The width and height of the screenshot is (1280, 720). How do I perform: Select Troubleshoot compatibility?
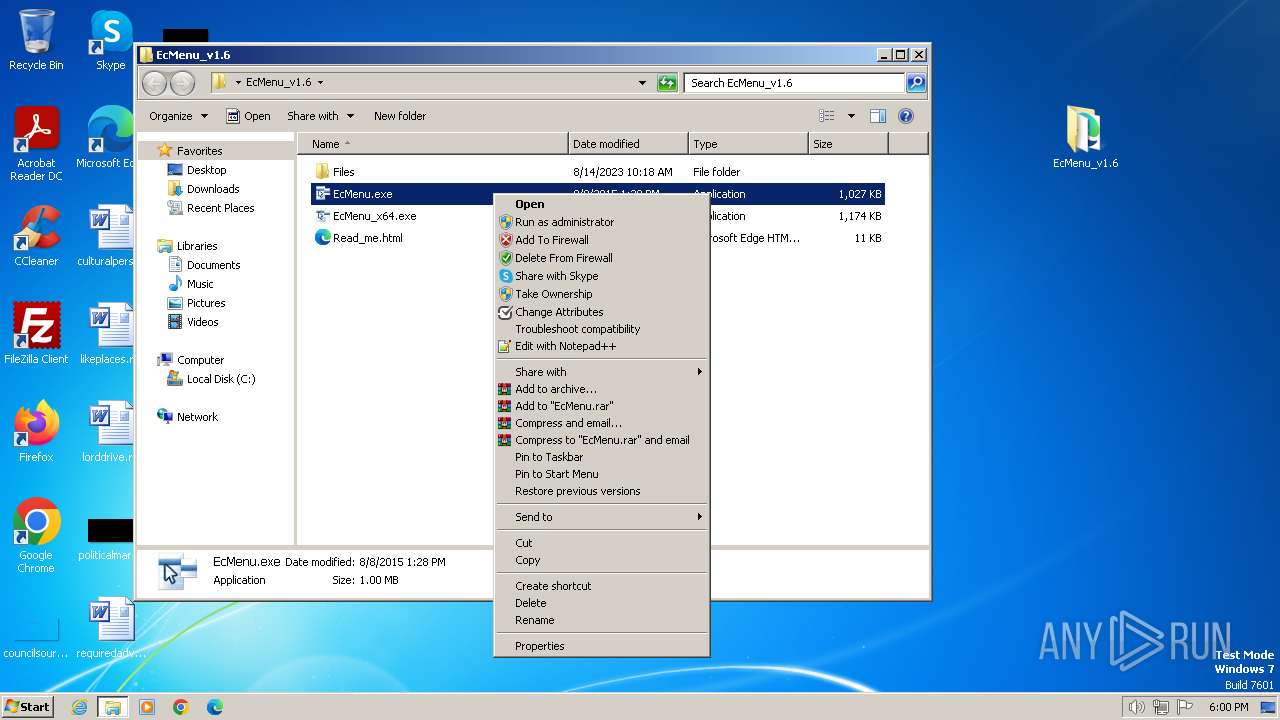(601, 329)
